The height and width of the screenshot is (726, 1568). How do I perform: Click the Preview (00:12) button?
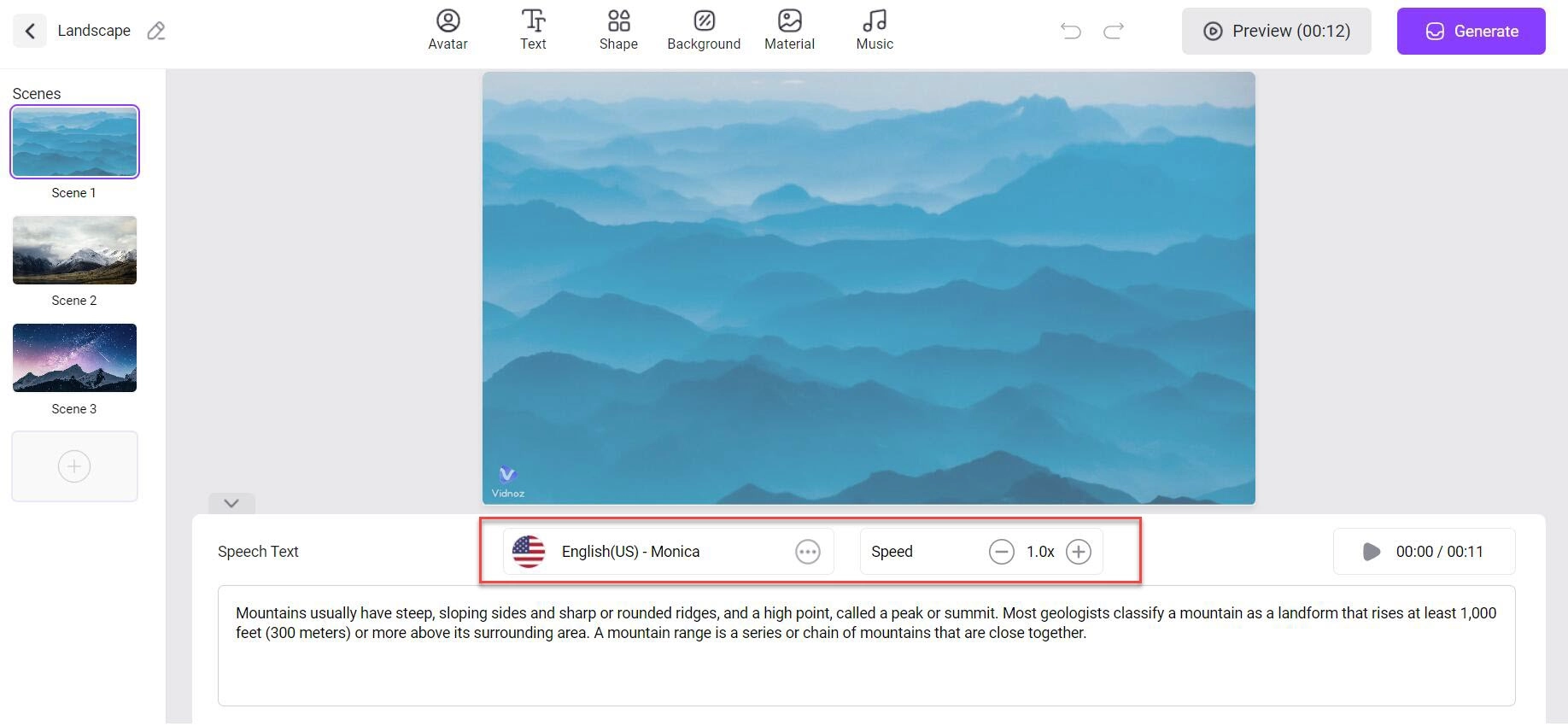pyautogui.click(x=1276, y=32)
